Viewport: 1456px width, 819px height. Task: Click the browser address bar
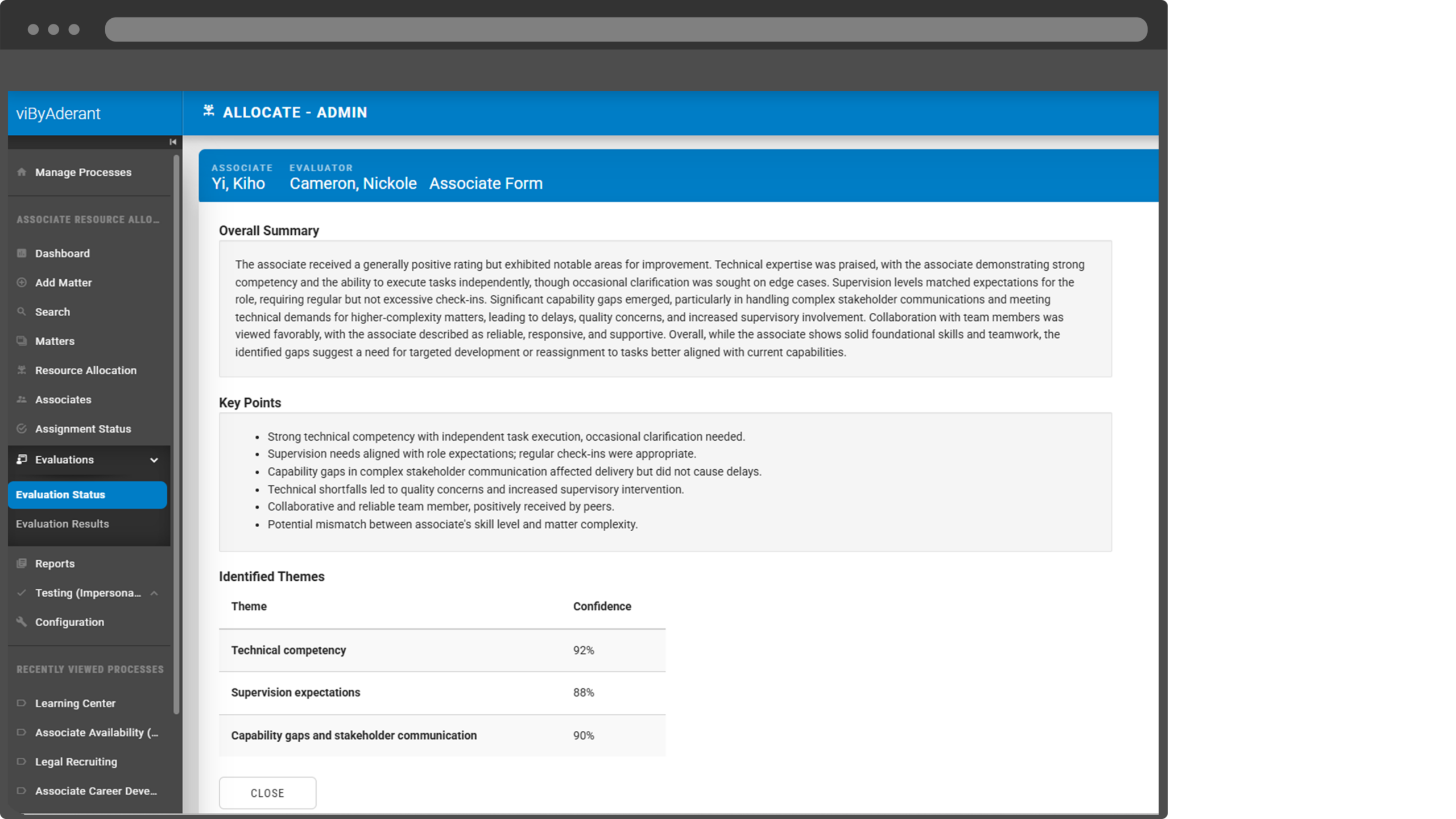(x=626, y=29)
